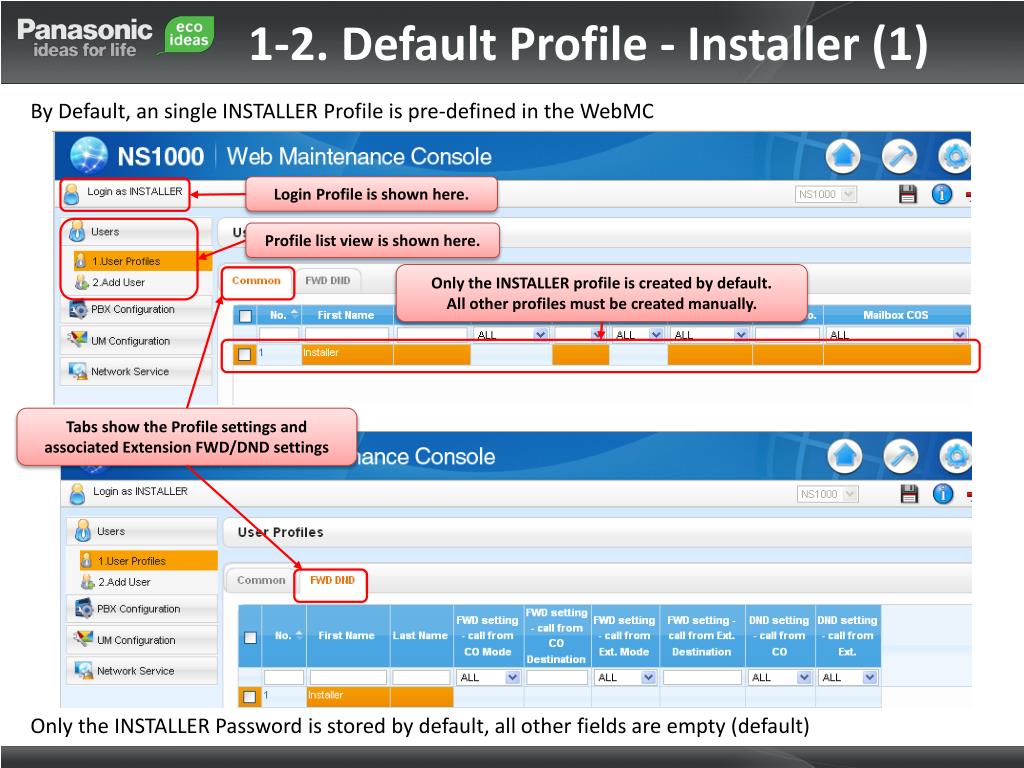The height and width of the screenshot is (768, 1024).
Task: Click the Home icon in upper console header
Action: 843,157
